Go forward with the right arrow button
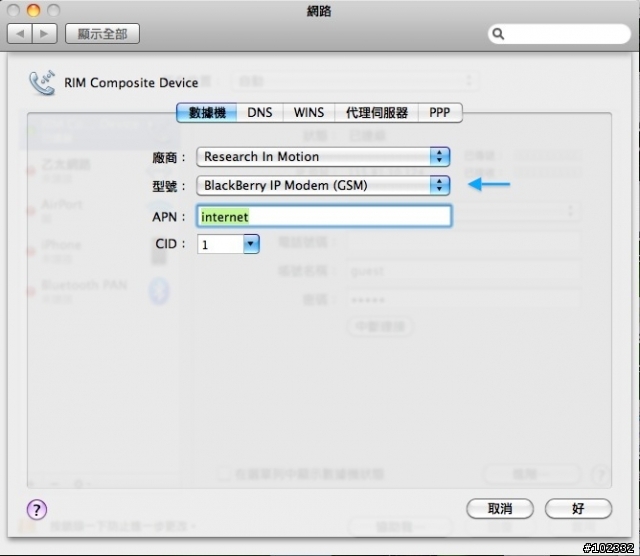640x556 pixels. (44, 33)
